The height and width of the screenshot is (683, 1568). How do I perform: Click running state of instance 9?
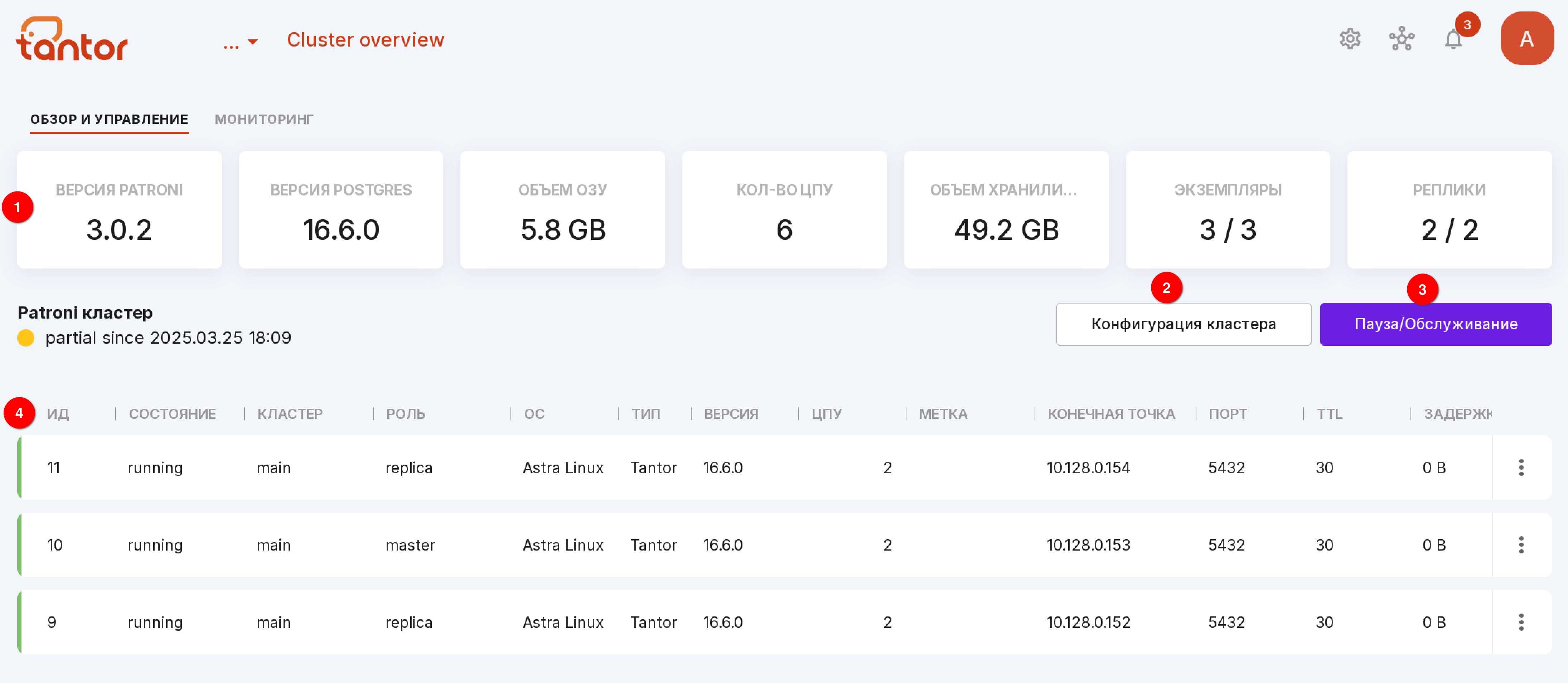[x=155, y=622]
